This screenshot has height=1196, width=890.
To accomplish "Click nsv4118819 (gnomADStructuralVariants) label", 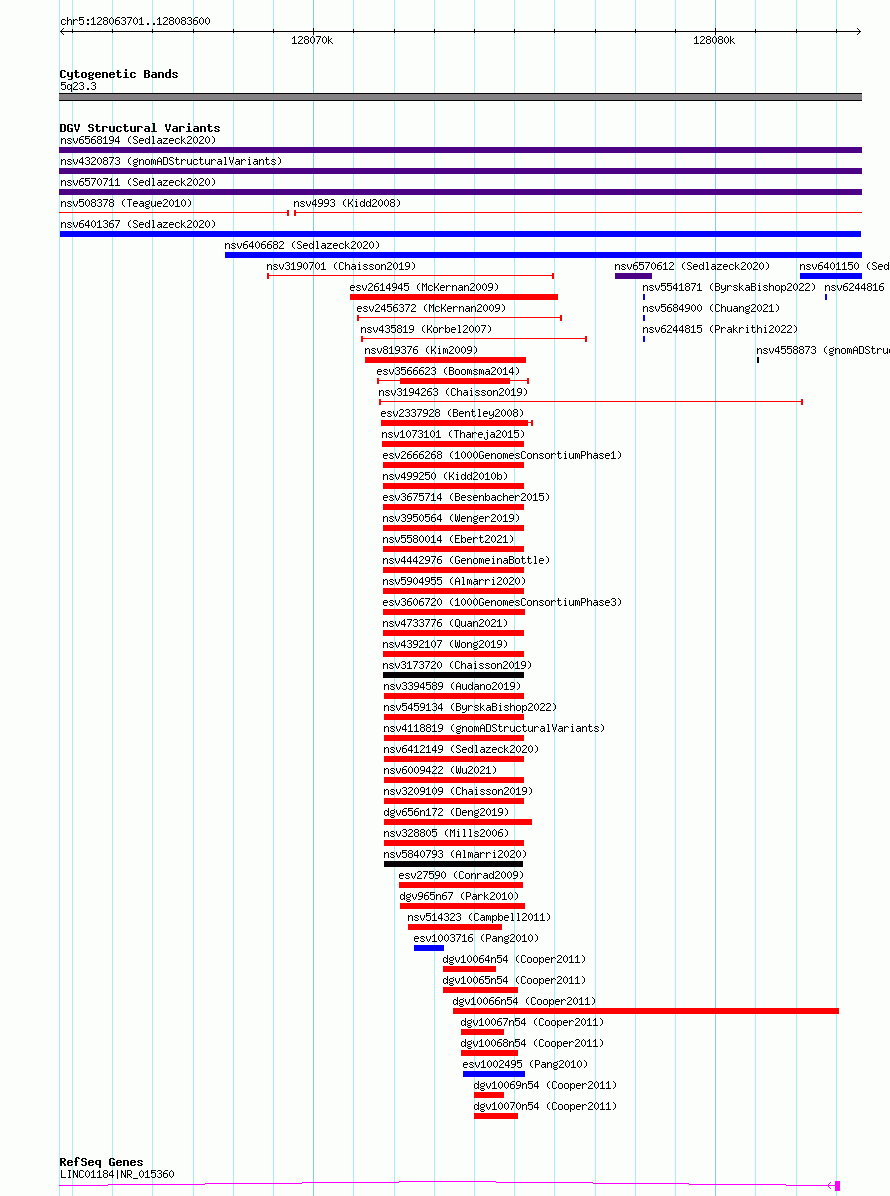I will tap(494, 728).
